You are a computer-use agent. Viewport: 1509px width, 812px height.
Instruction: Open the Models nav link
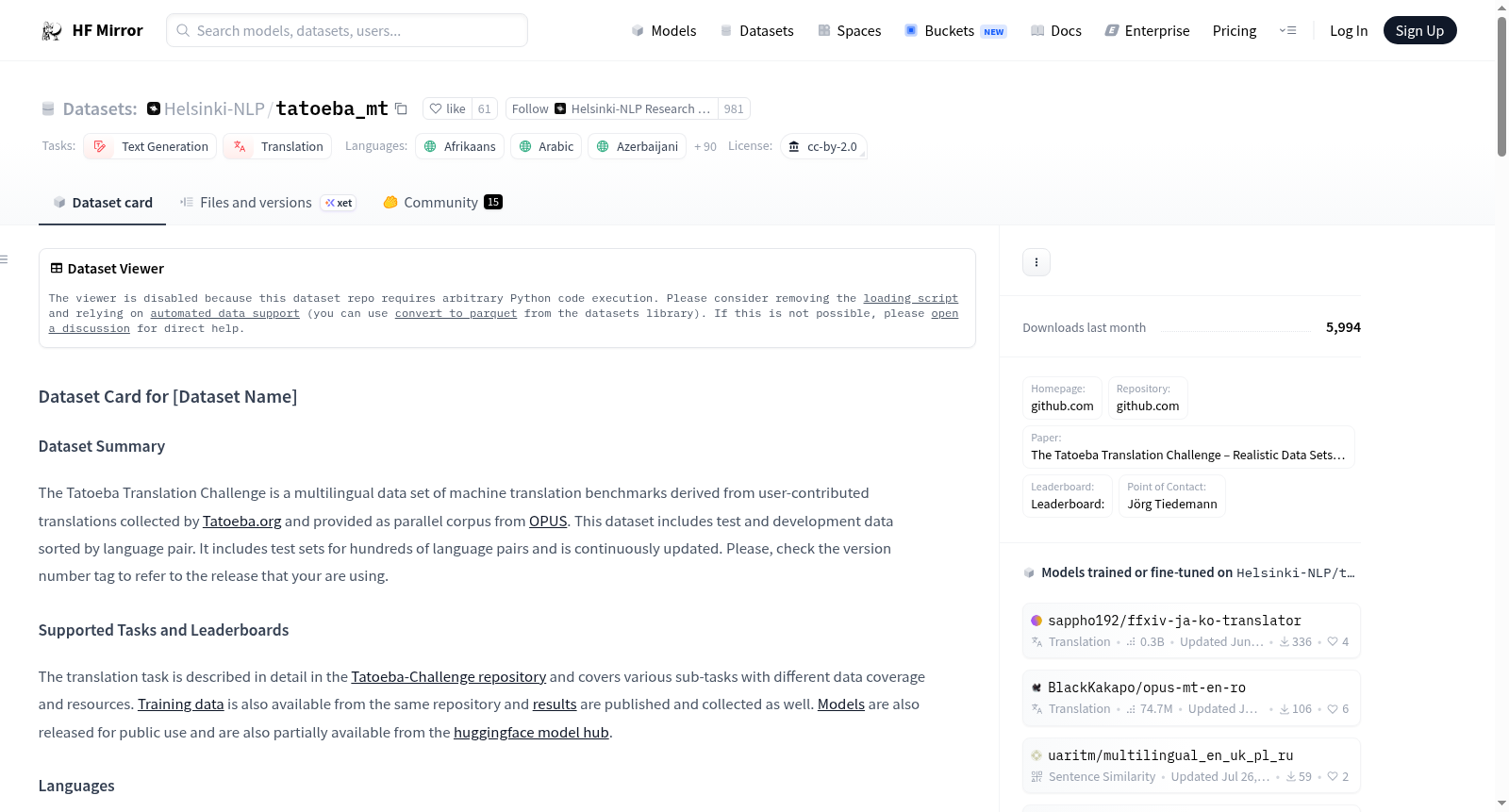click(664, 31)
